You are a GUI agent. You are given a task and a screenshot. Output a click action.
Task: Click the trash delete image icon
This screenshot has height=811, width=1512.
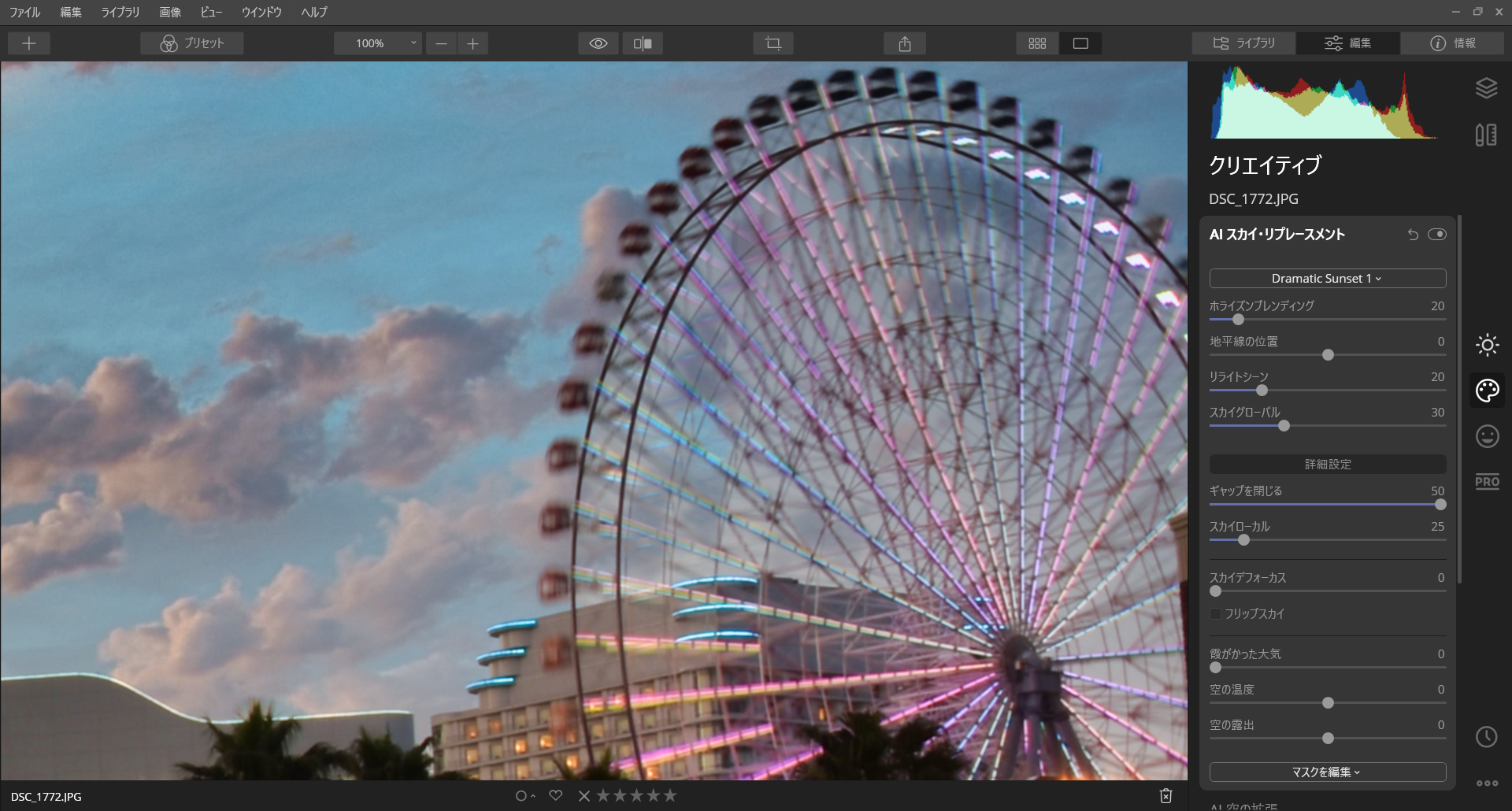[1166, 796]
